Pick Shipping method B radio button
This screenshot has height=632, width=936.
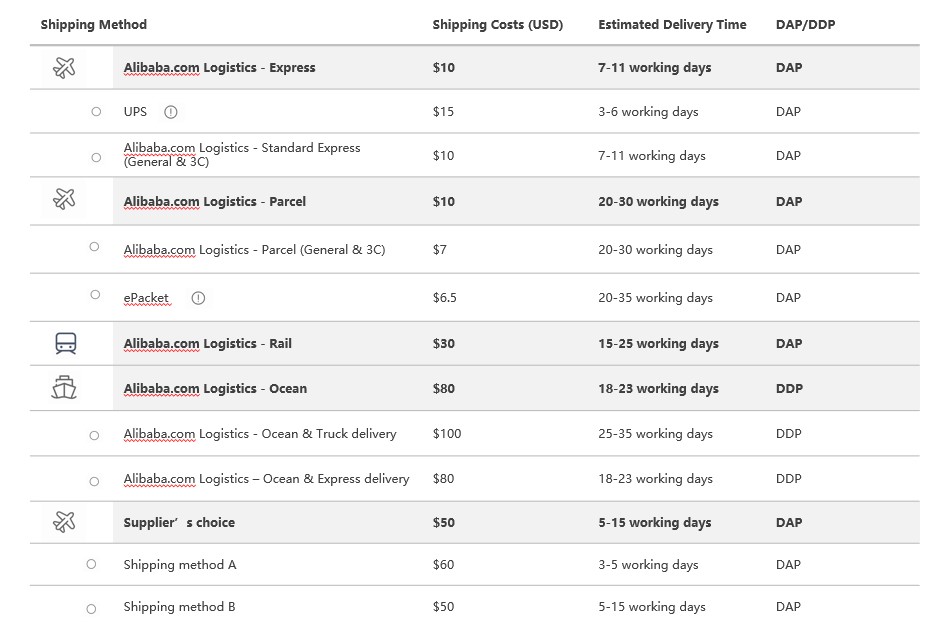click(x=91, y=609)
